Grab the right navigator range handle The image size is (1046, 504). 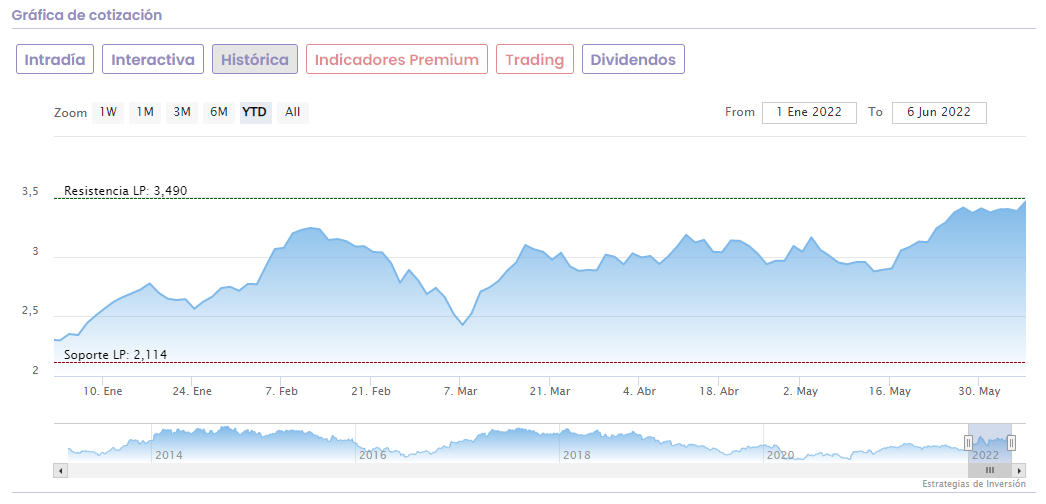point(1011,443)
